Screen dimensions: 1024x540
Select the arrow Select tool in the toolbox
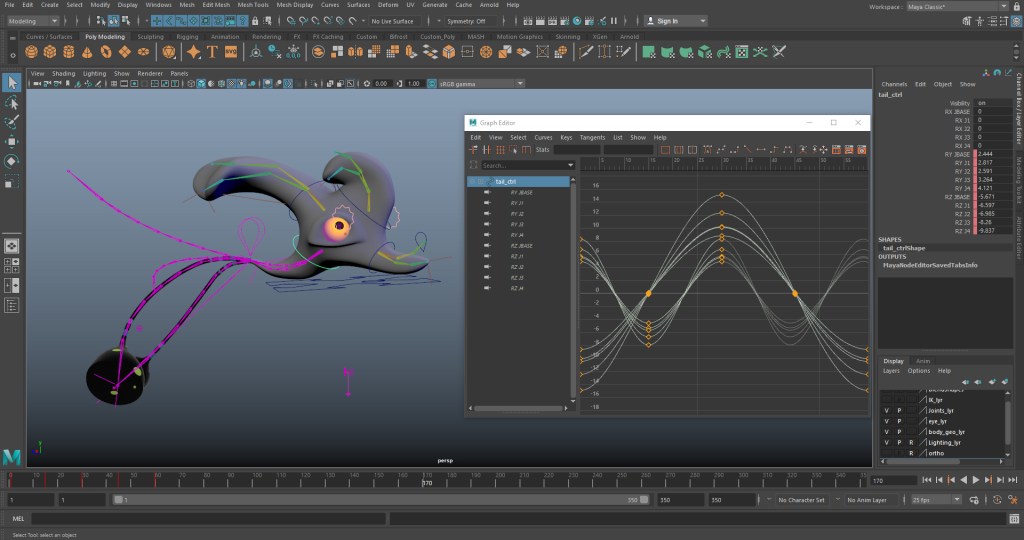click(12, 83)
